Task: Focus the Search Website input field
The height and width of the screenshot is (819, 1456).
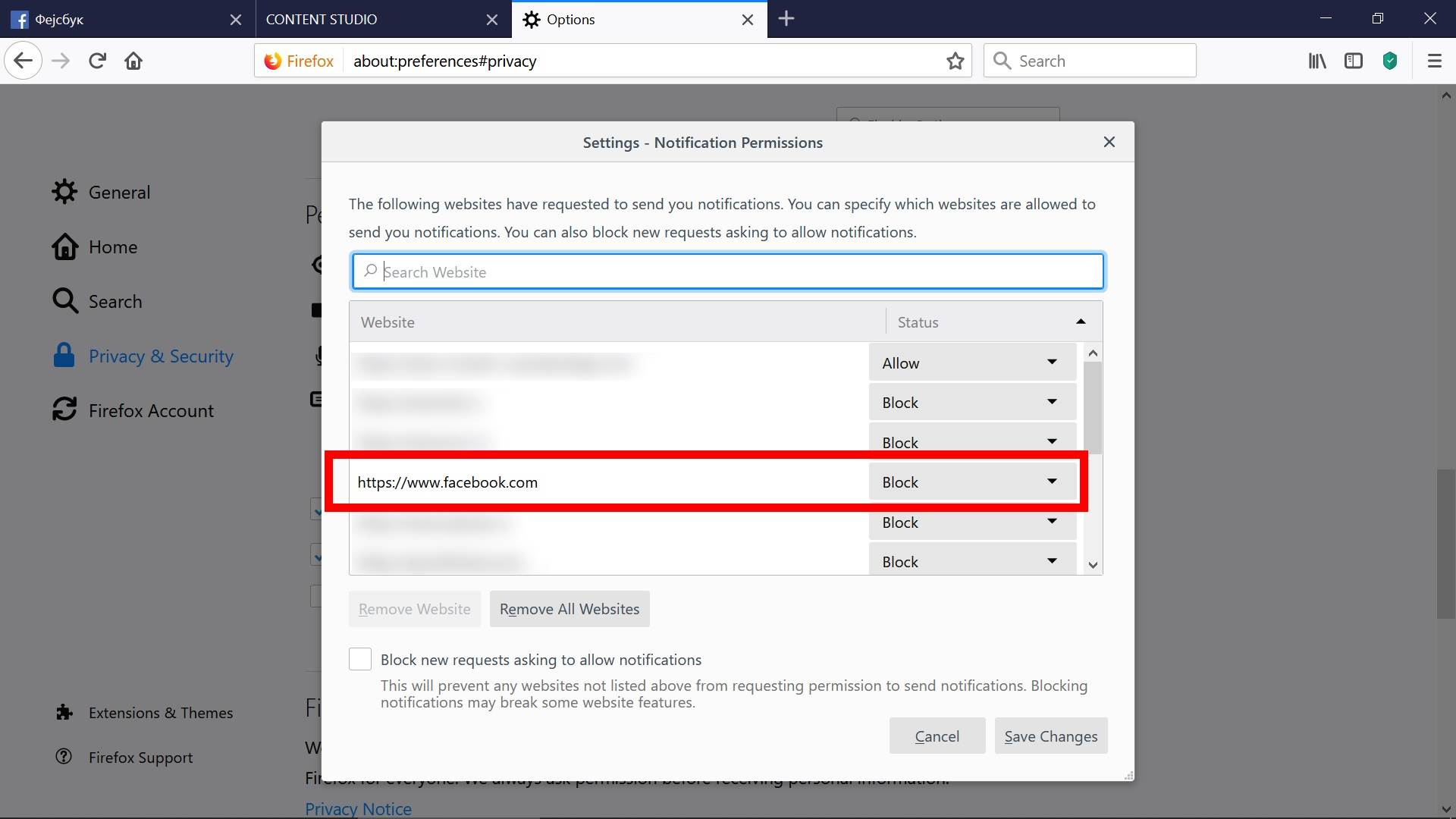Action: [x=728, y=271]
